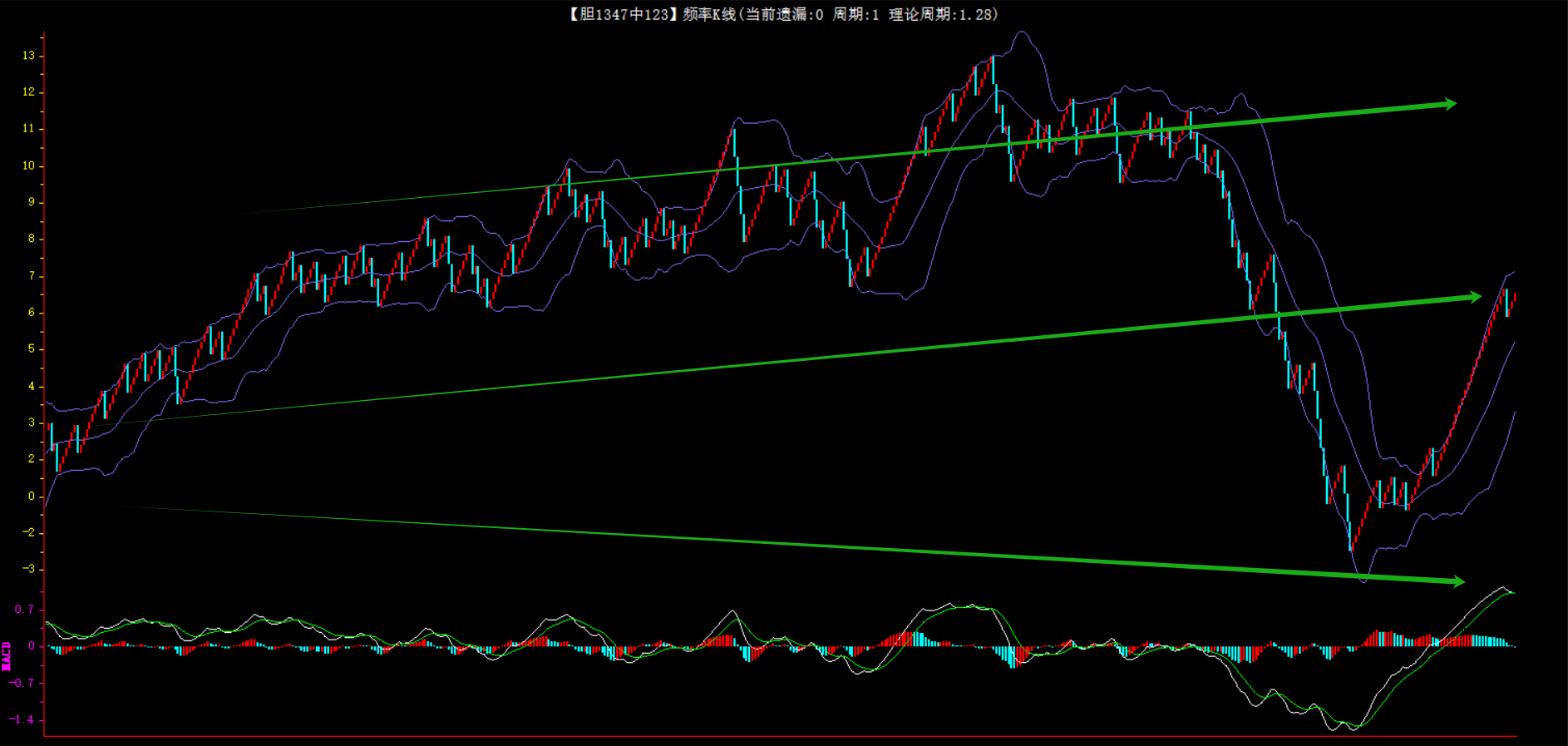The width and height of the screenshot is (1568, 746).
Task: Click the last candle at the chart's right edge
Action: (x=1514, y=300)
